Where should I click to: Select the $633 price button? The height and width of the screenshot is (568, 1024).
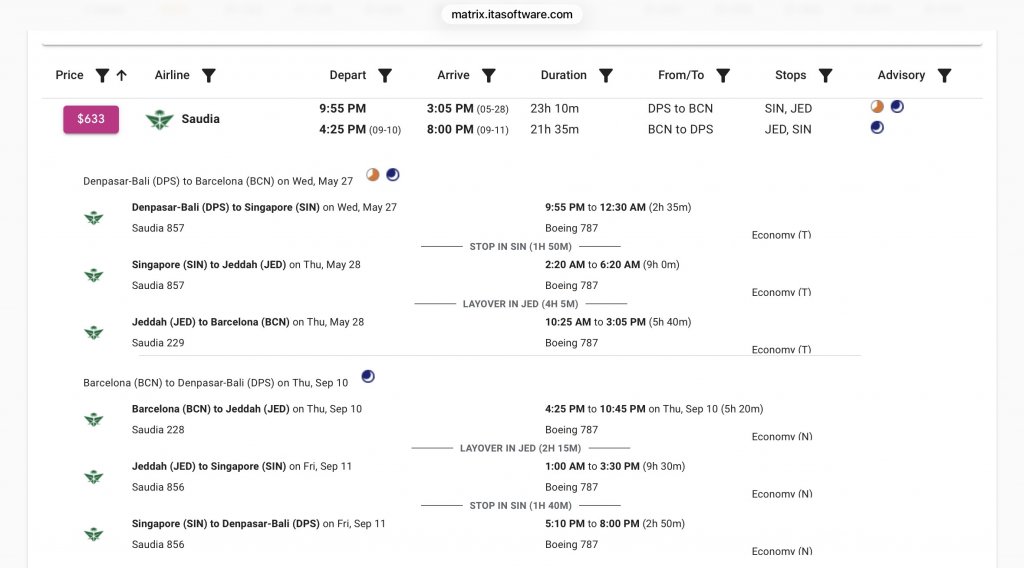tap(91, 119)
